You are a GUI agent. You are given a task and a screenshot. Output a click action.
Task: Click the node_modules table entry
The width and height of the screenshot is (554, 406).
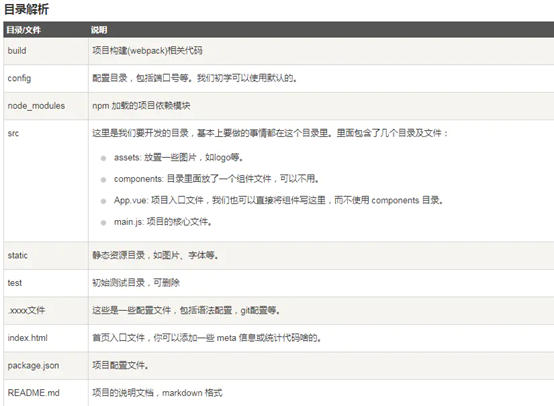click(36, 106)
